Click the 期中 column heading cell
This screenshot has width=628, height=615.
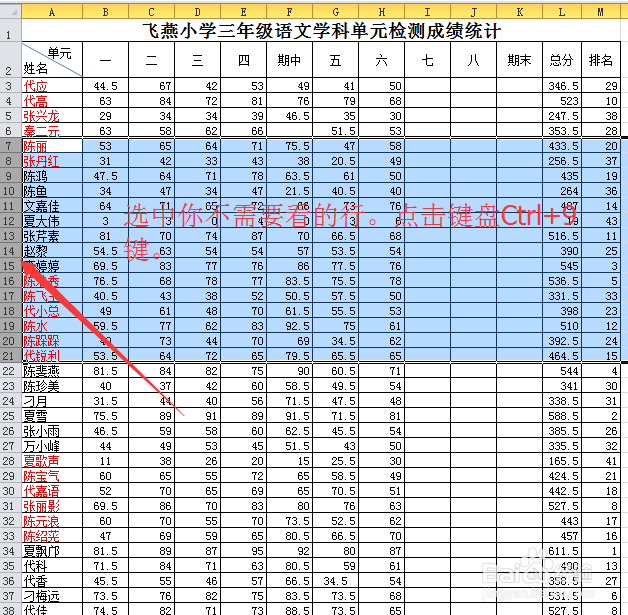pos(289,60)
